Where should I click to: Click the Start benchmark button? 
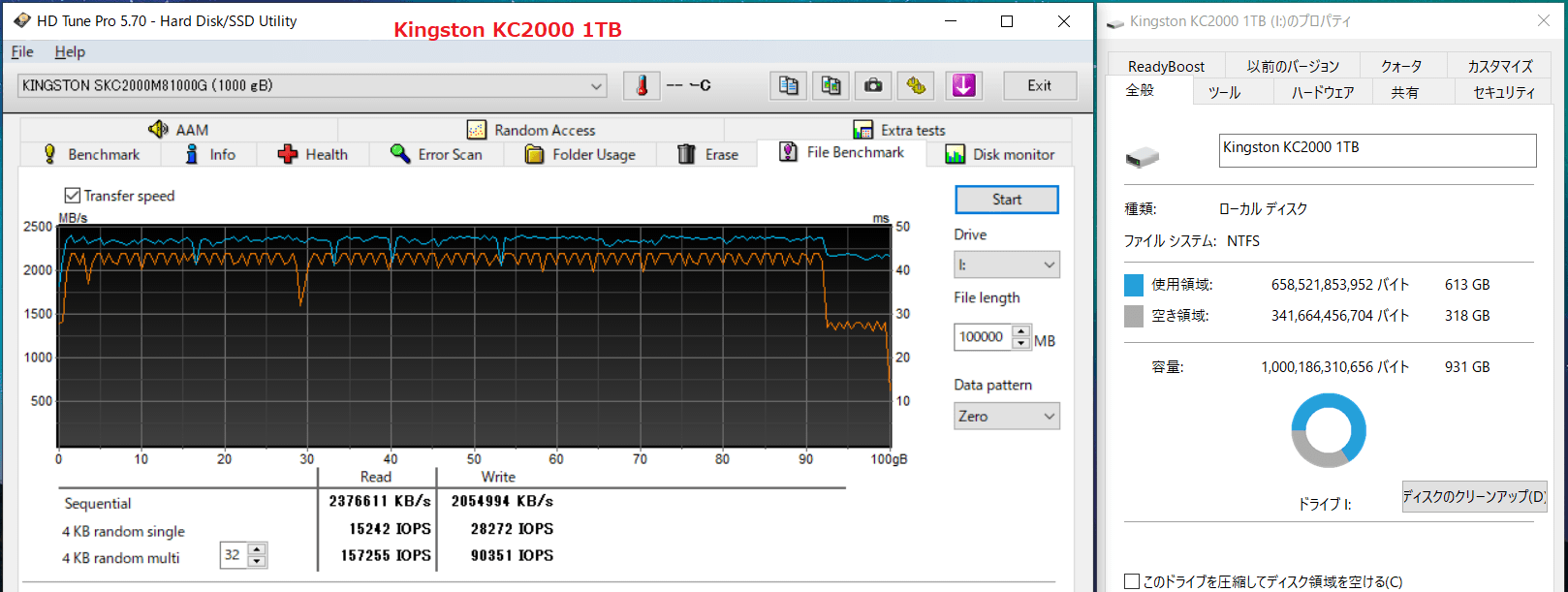click(1007, 200)
